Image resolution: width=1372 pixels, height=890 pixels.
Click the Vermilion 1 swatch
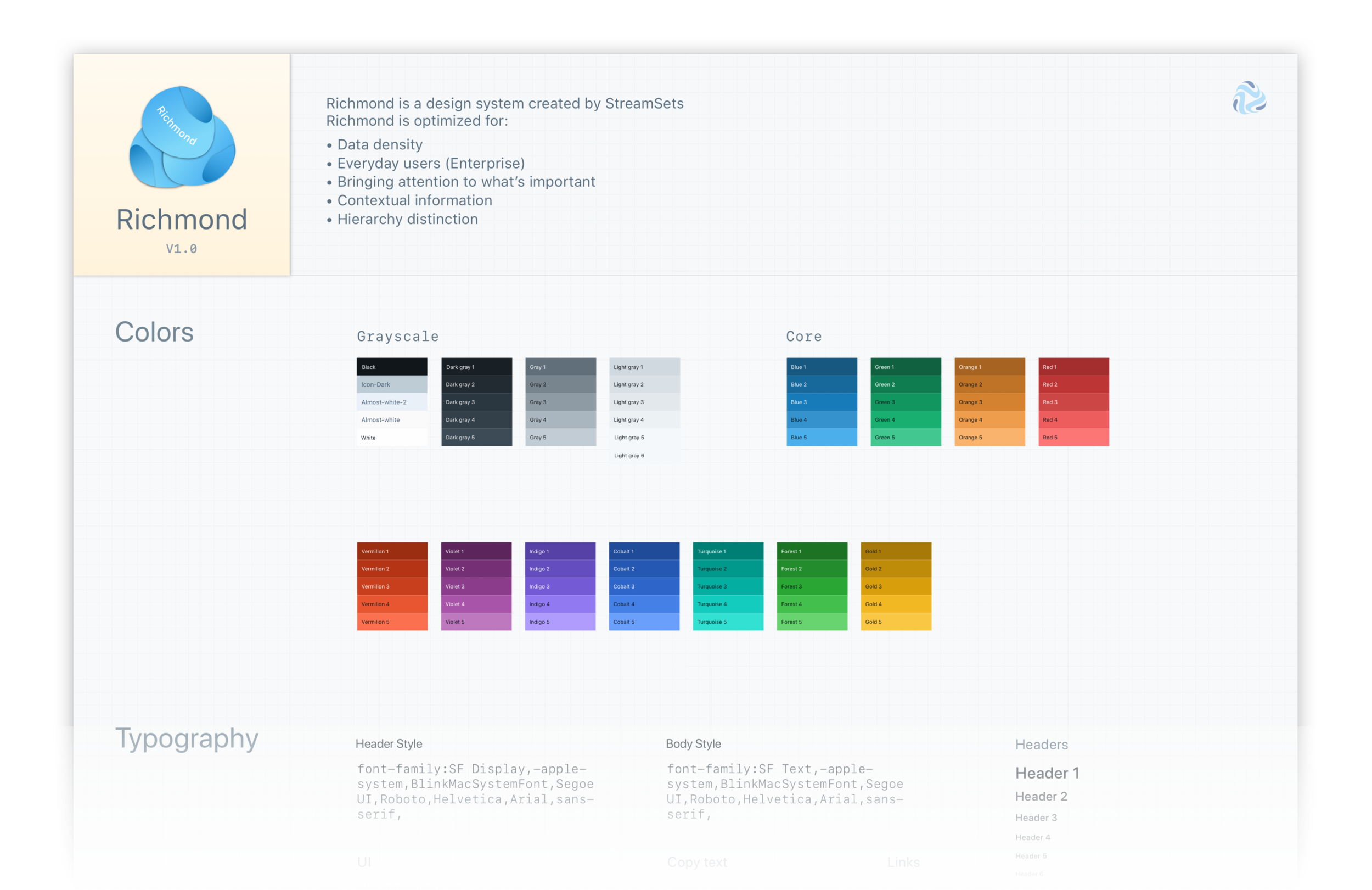pos(392,551)
